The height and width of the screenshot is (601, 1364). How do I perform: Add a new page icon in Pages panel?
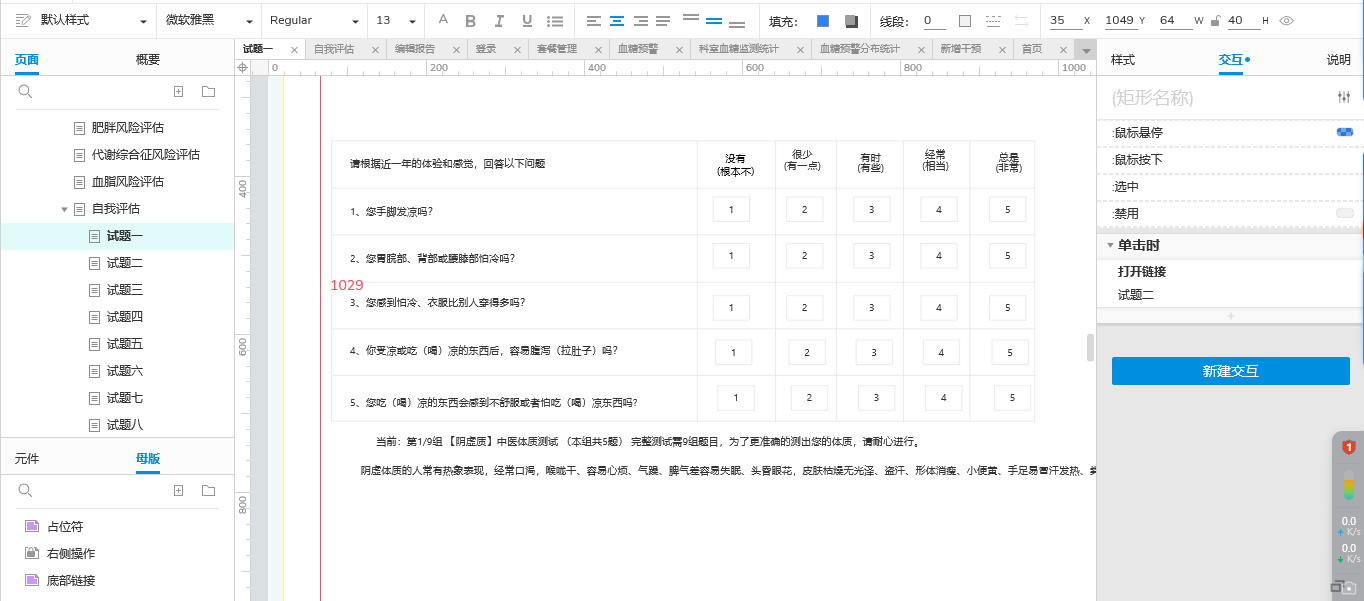179,91
